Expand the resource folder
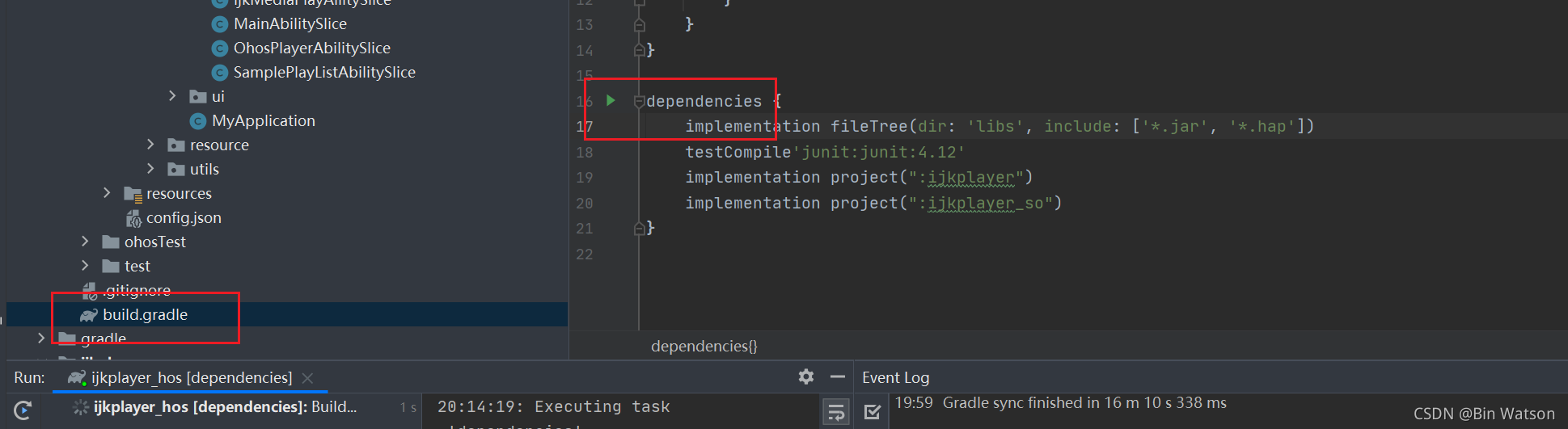Screen dimensions: 1568x429 pyautogui.click(x=150, y=145)
